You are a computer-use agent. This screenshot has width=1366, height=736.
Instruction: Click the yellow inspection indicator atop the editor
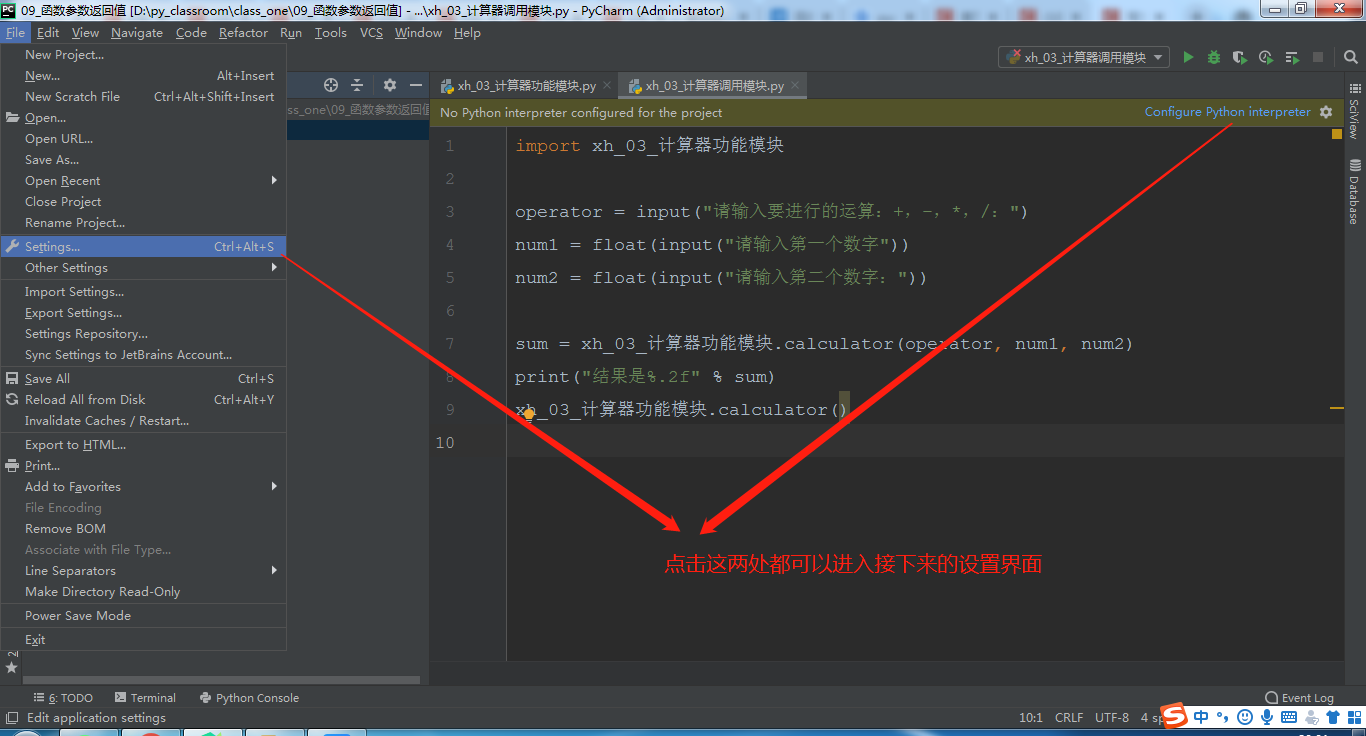point(1337,134)
